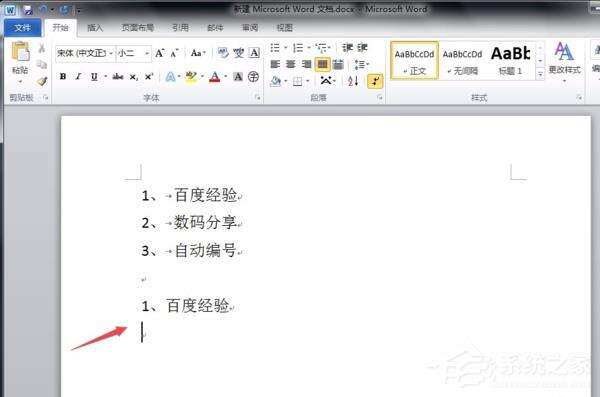Toggle align left button
The image size is (600, 397).
click(x=275, y=64)
